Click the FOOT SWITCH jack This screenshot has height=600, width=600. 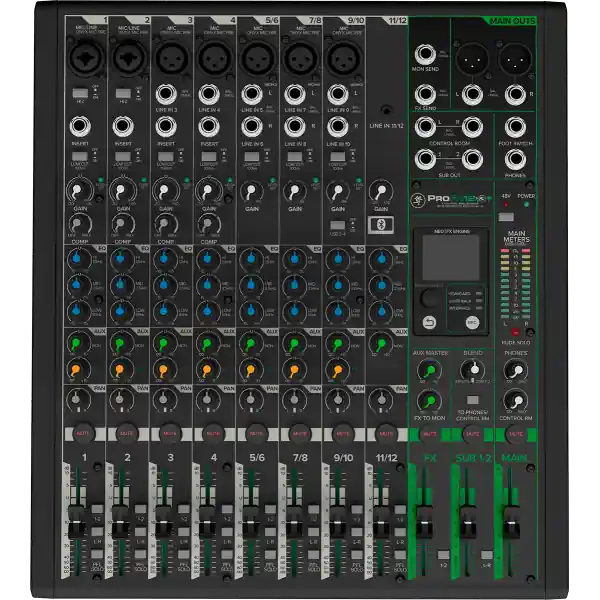(515, 127)
